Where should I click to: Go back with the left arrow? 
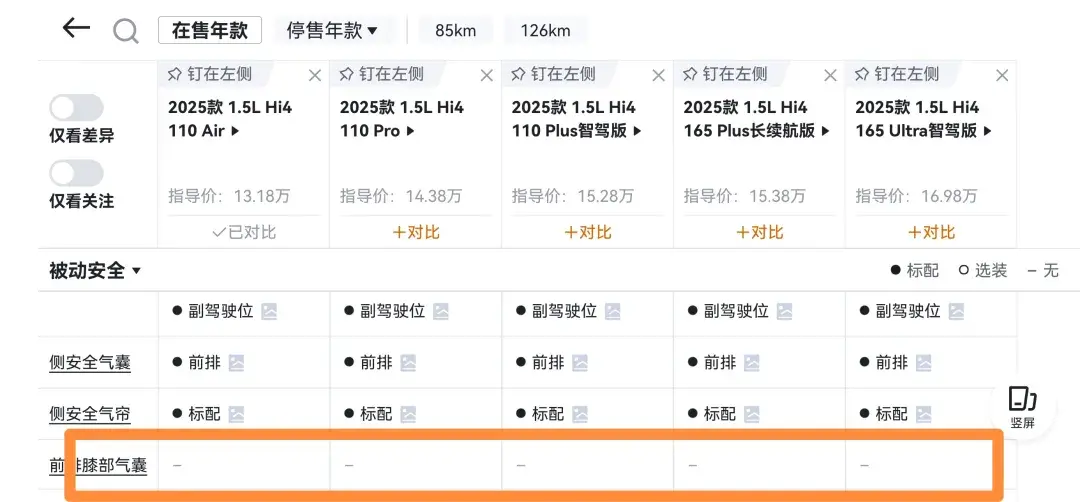tap(76, 28)
